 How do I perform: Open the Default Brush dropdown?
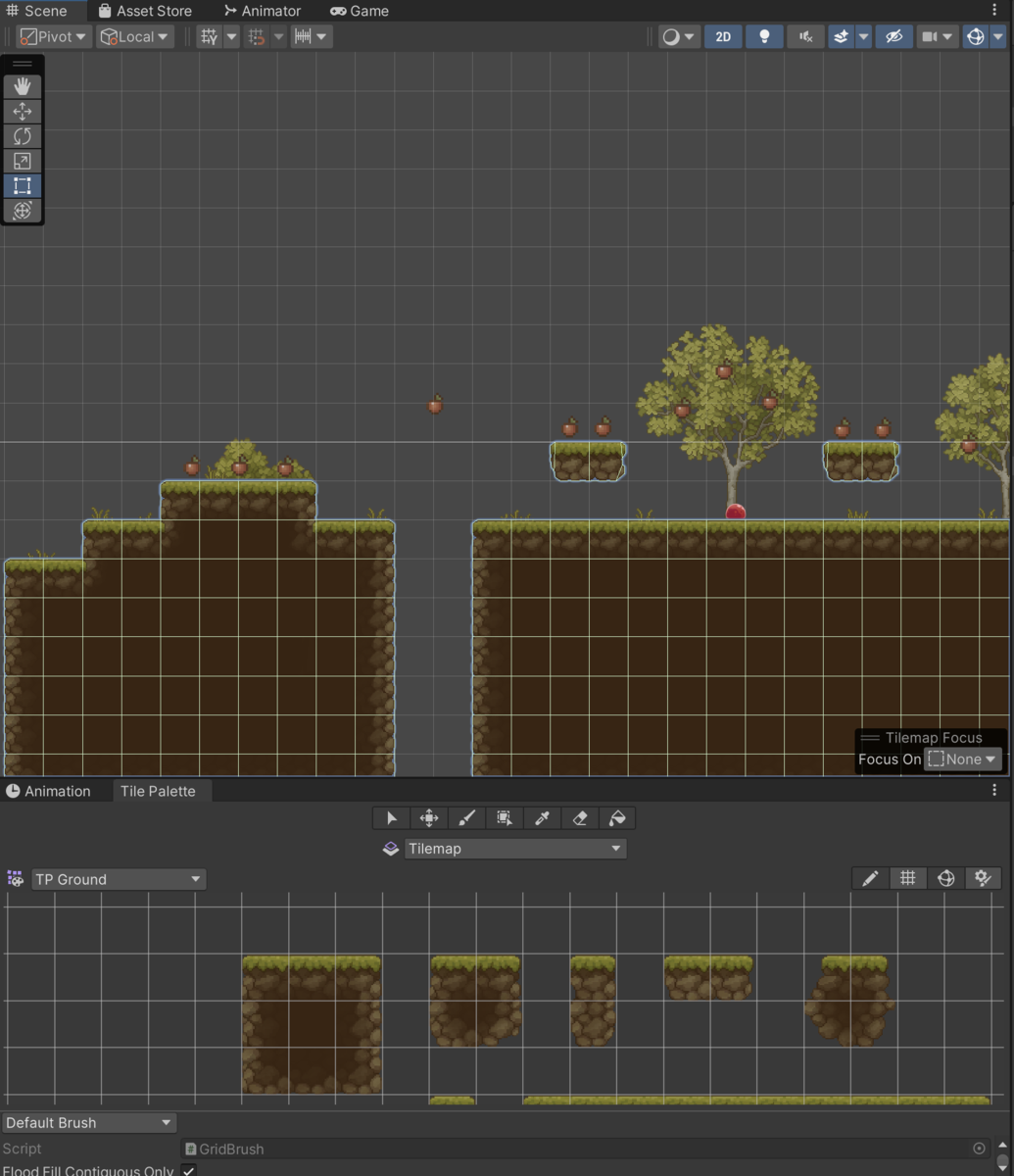88,1122
